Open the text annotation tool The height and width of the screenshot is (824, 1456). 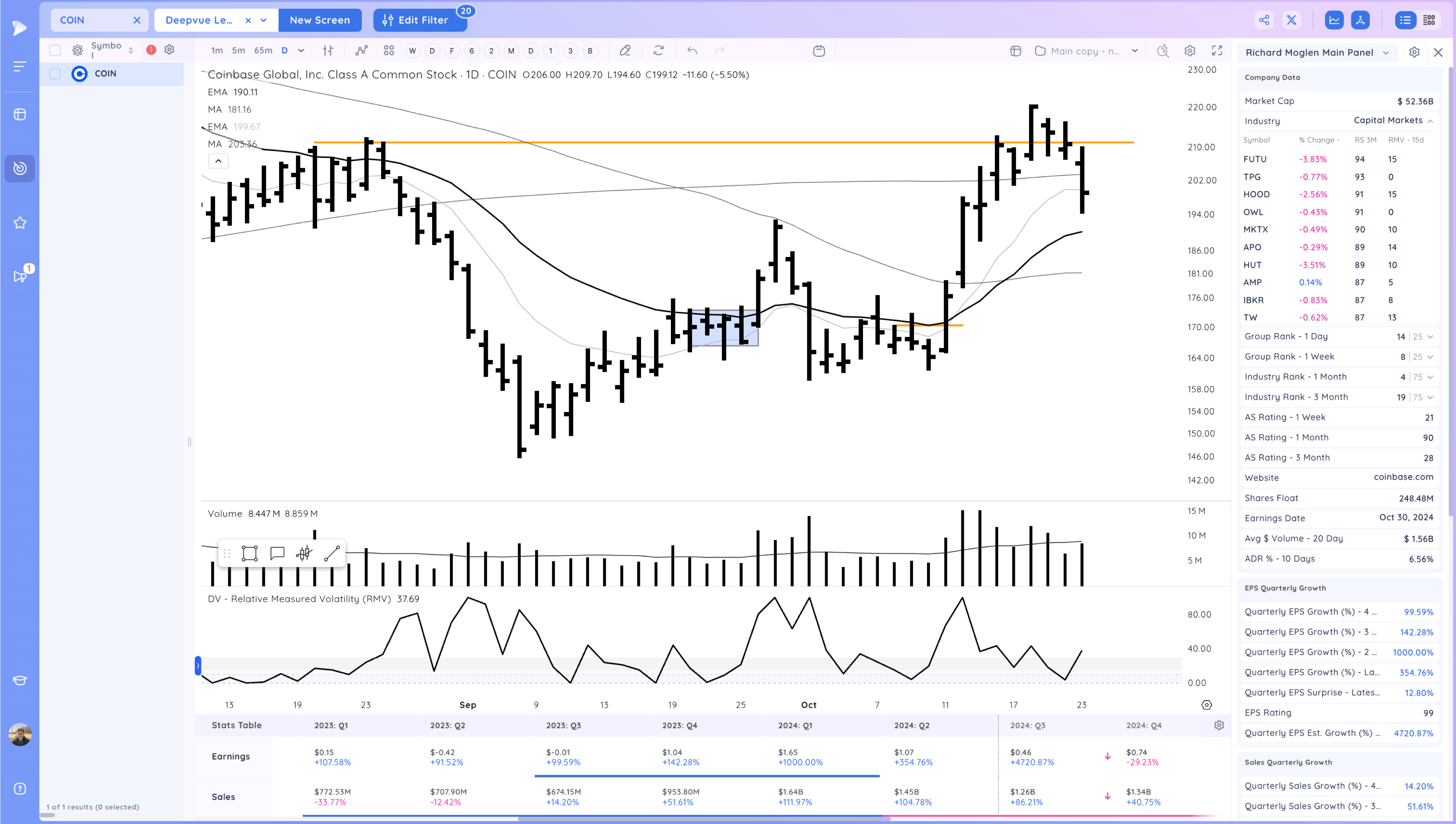[277, 553]
